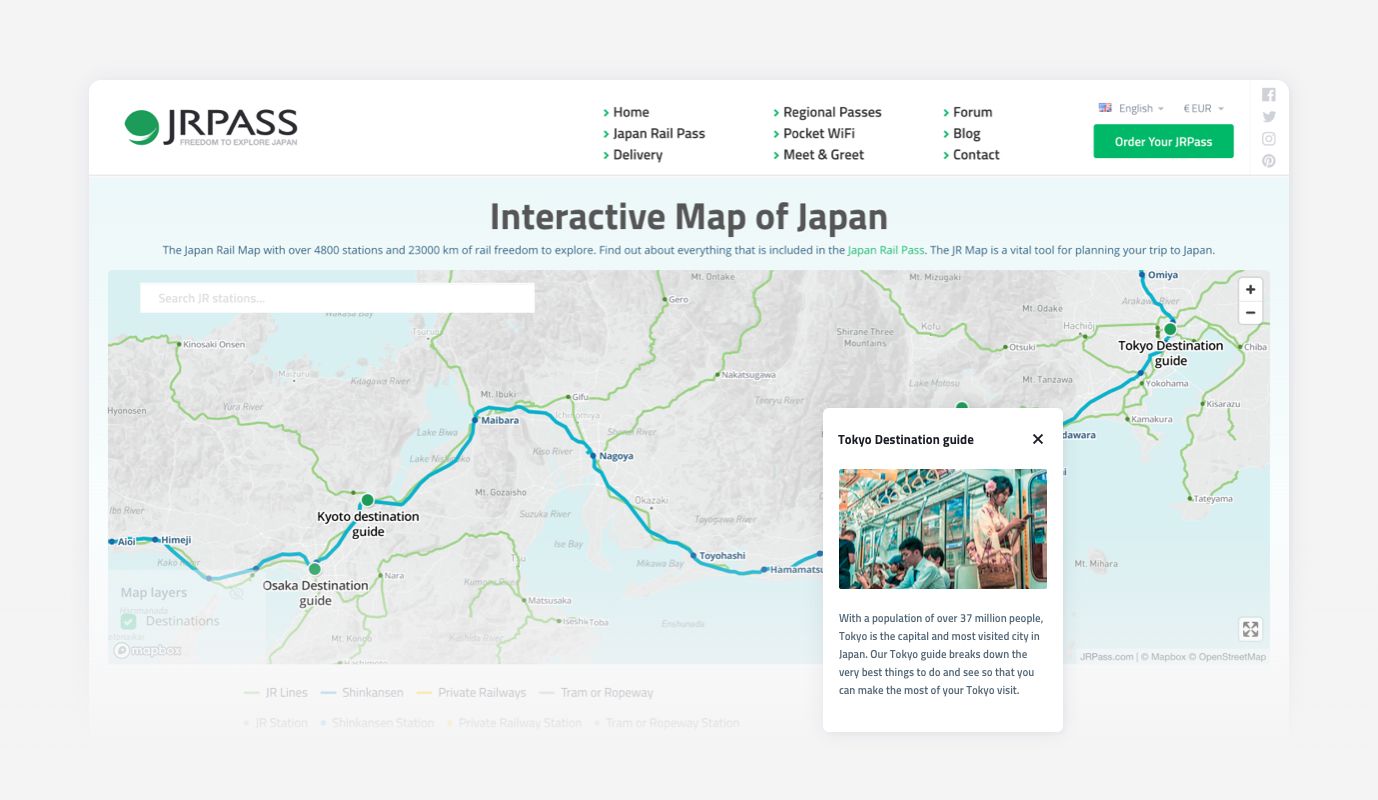Select the Gero station label
The width and height of the screenshot is (1378, 800).
(678, 299)
